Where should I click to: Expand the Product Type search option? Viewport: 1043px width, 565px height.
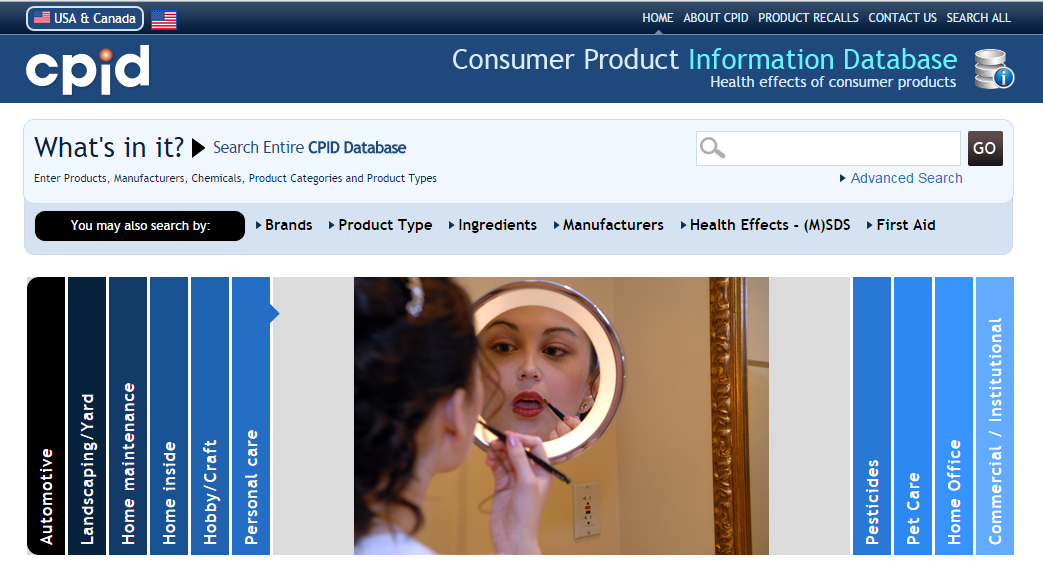coord(380,225)
